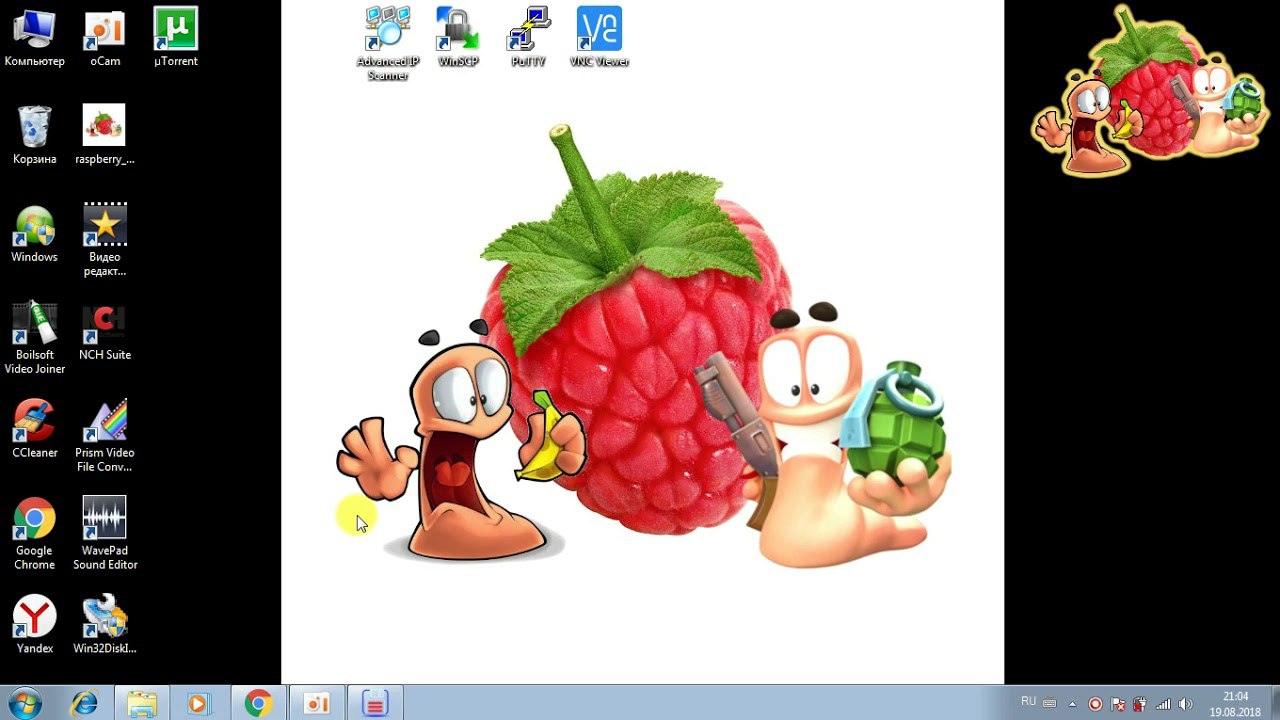Open the Yandex browser shortcut
1280x720 pixels.
click(x=34, y=626)
